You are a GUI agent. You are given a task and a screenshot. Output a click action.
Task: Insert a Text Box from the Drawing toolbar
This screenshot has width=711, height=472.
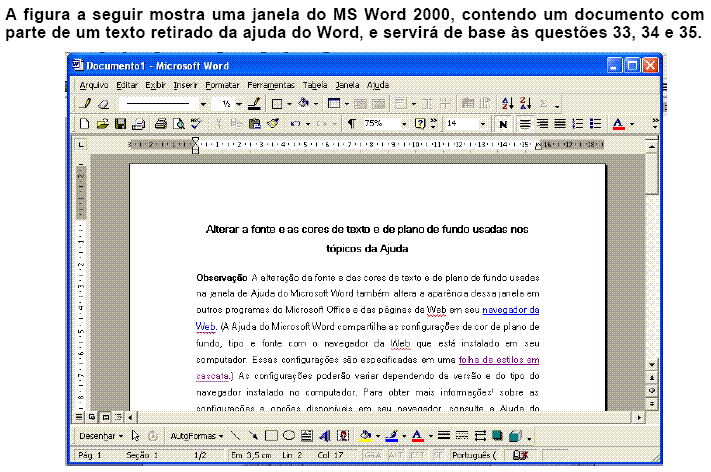[307, 436]
